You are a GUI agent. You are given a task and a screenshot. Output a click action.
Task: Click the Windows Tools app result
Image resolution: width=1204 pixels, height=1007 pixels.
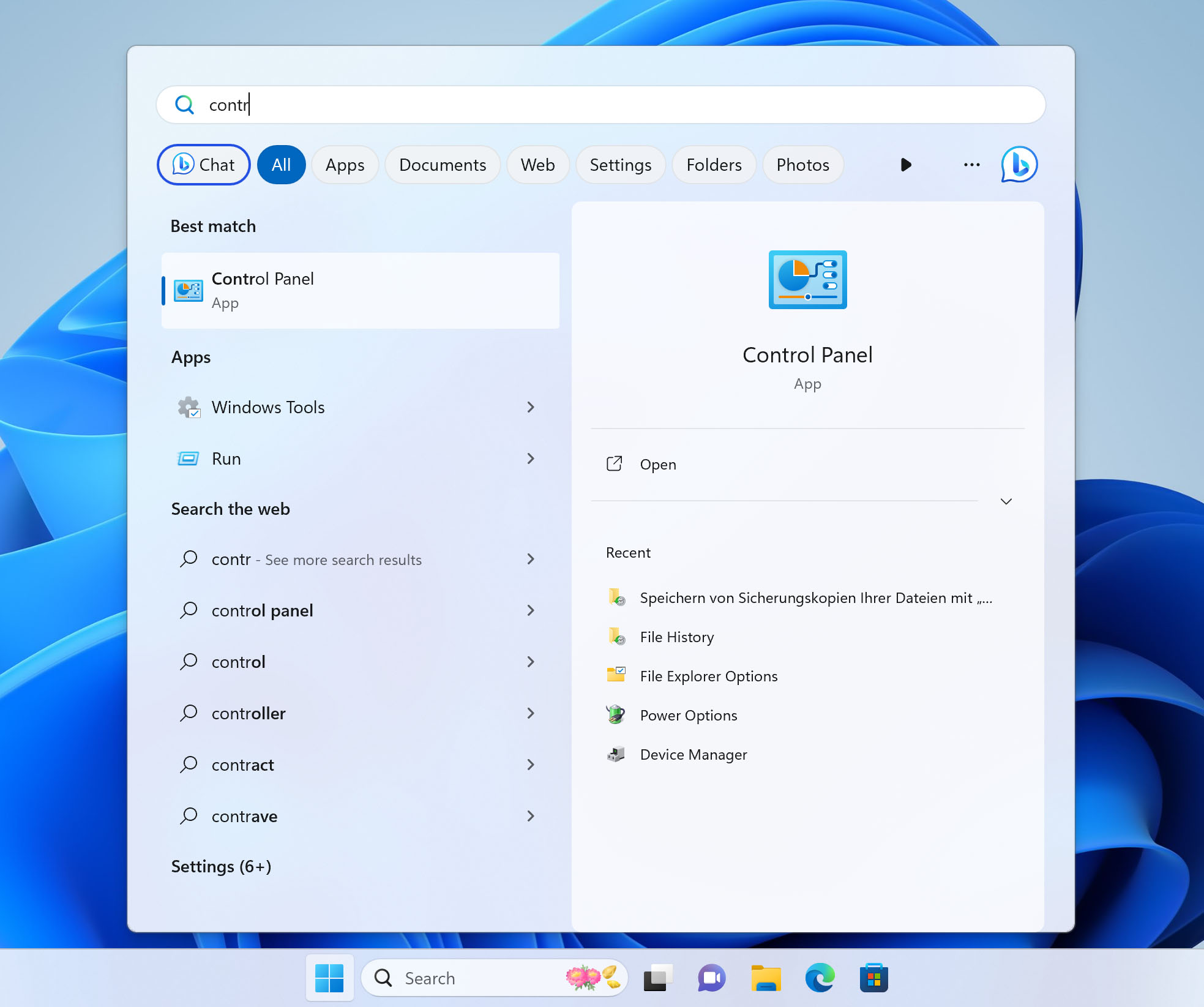click(361, 407)
